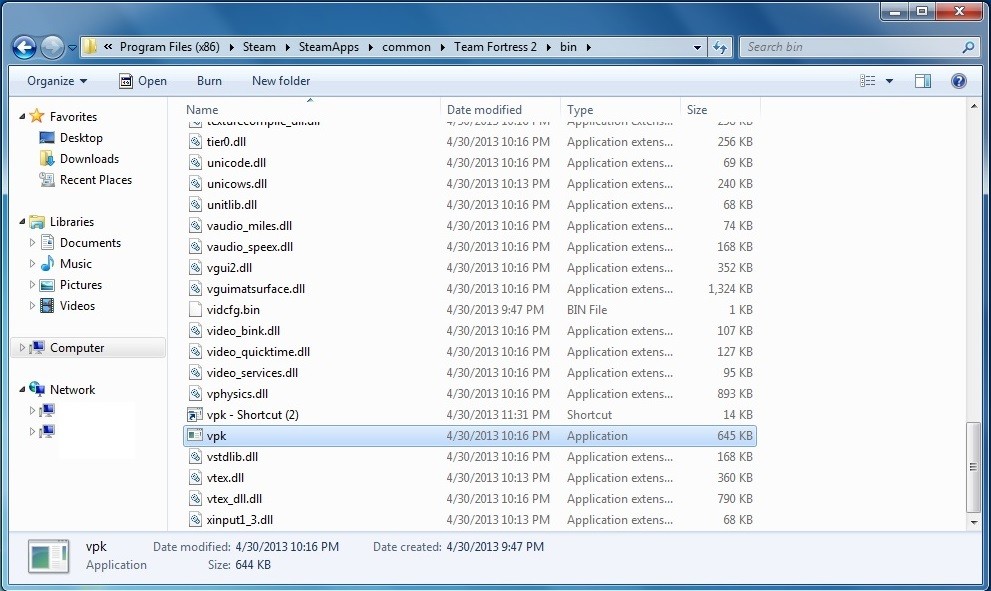Collapse the Libraries group
This screenshot has width=991, height=591.
tap(22, 221)
